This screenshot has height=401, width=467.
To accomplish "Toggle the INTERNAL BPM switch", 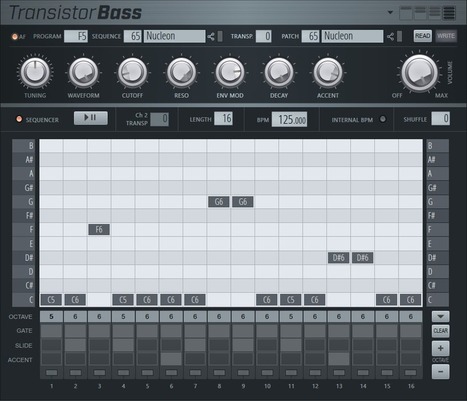I will click(383, 119).
